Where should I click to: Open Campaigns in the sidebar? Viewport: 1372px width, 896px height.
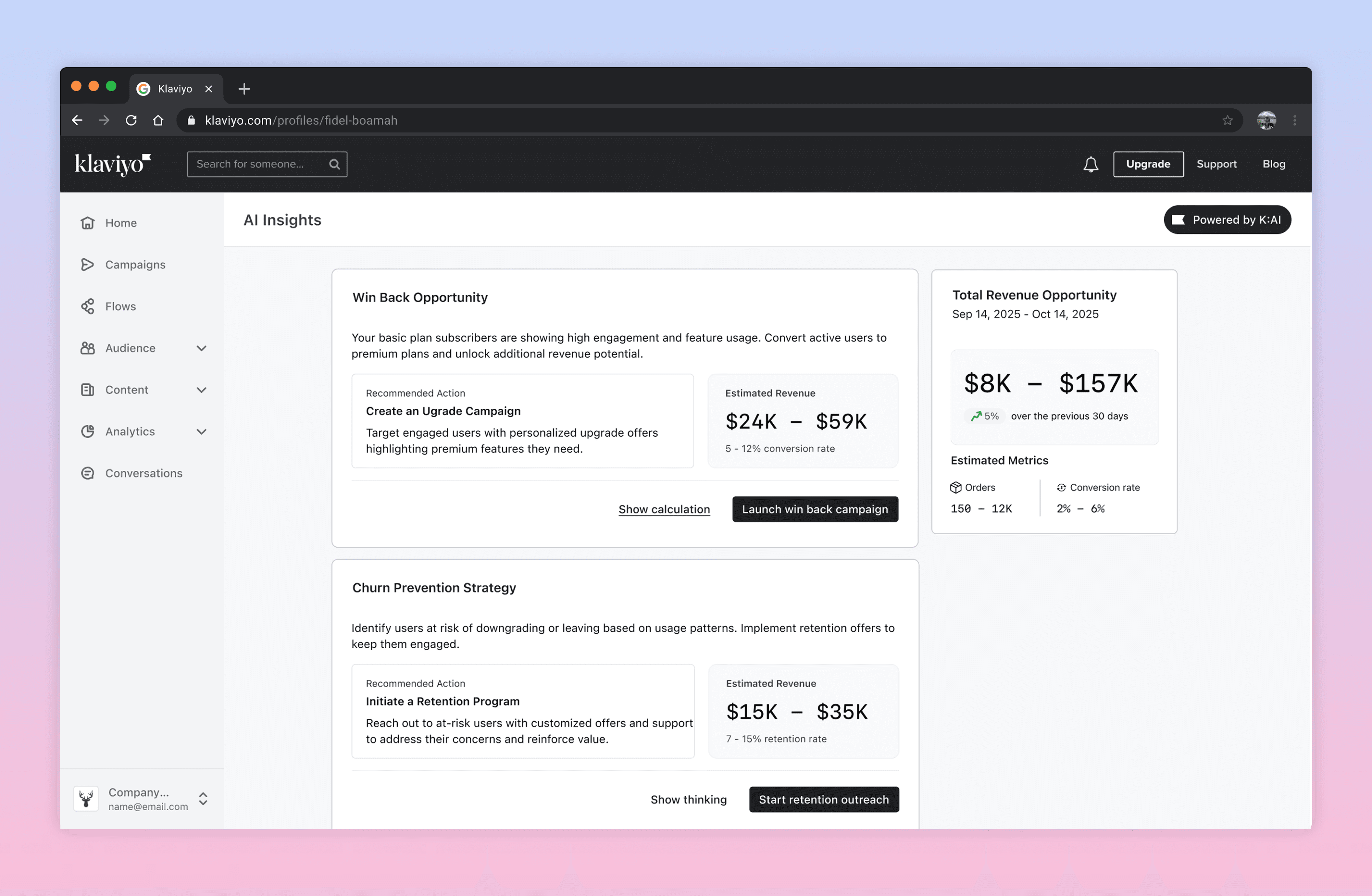pyautogui.click(x=135, y=265)
